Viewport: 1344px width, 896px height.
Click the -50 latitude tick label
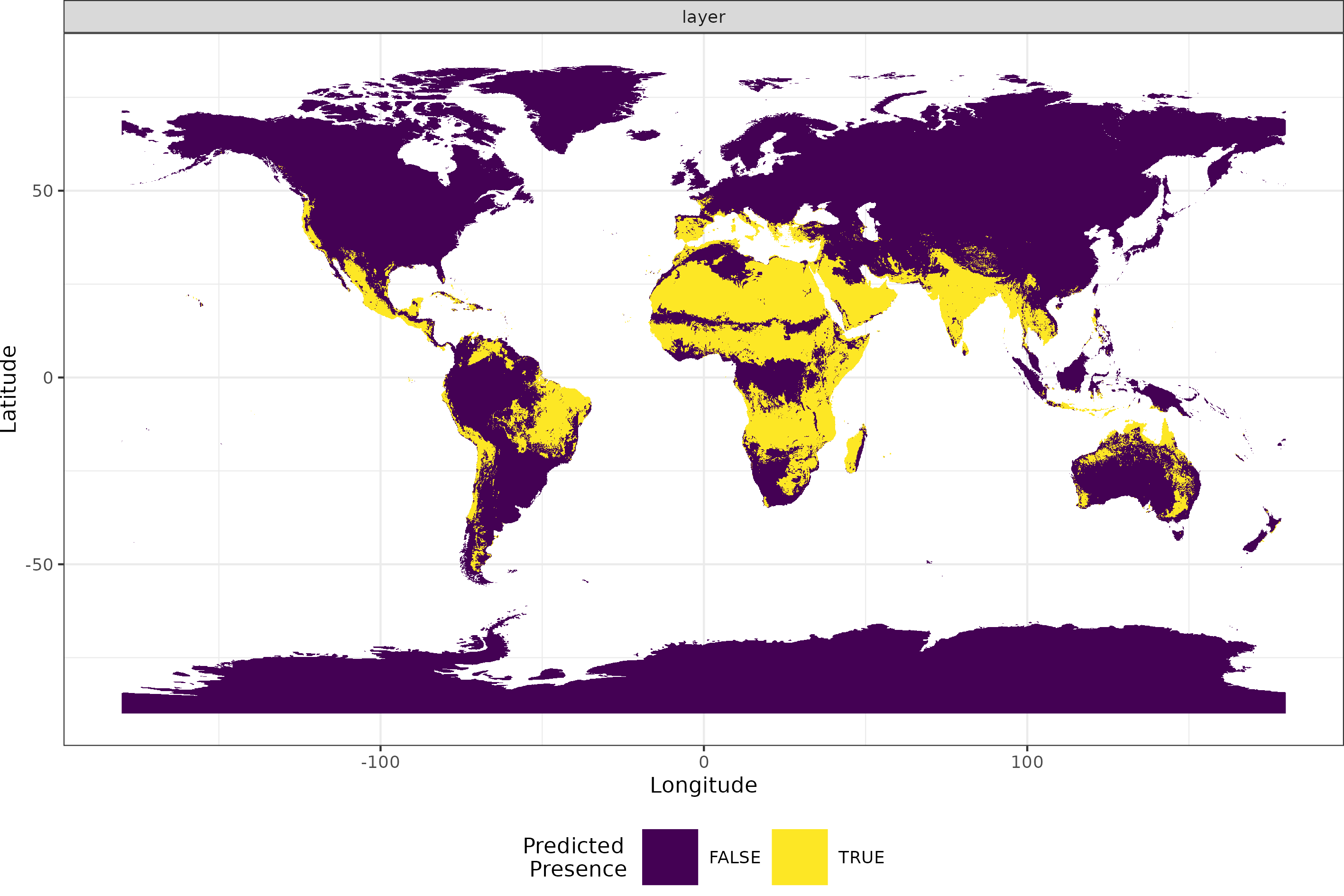pos(39,564)
